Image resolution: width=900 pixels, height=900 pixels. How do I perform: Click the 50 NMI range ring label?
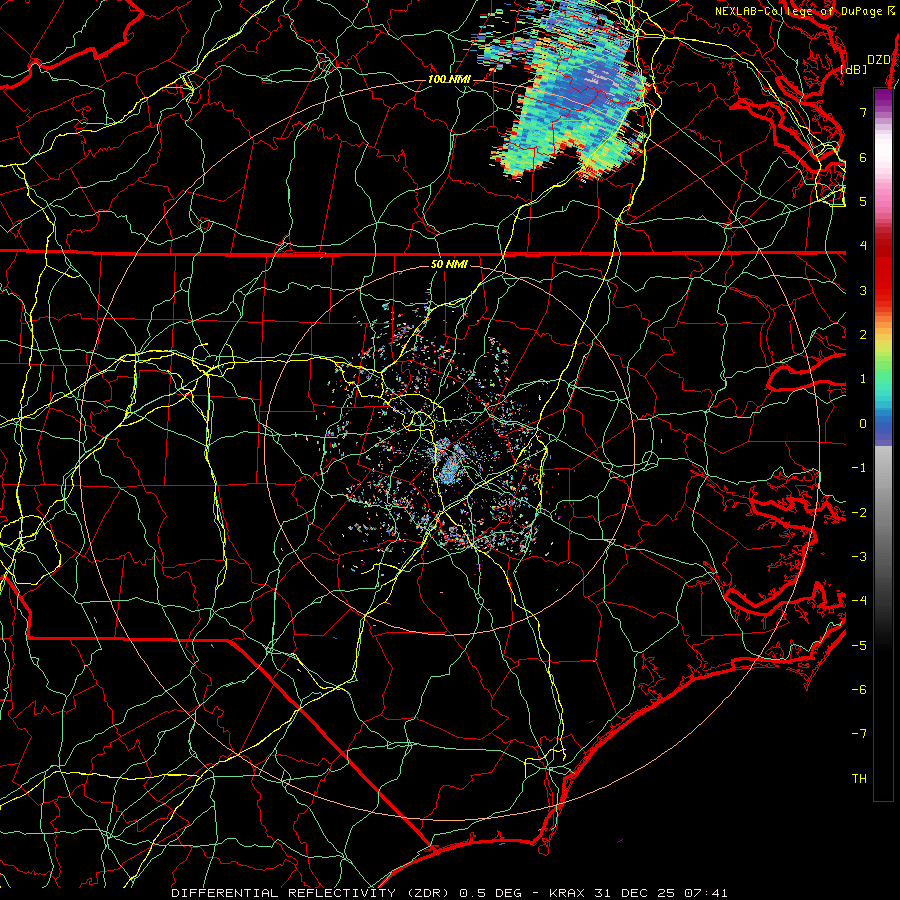pyautogui.click(x=449, y=264)
